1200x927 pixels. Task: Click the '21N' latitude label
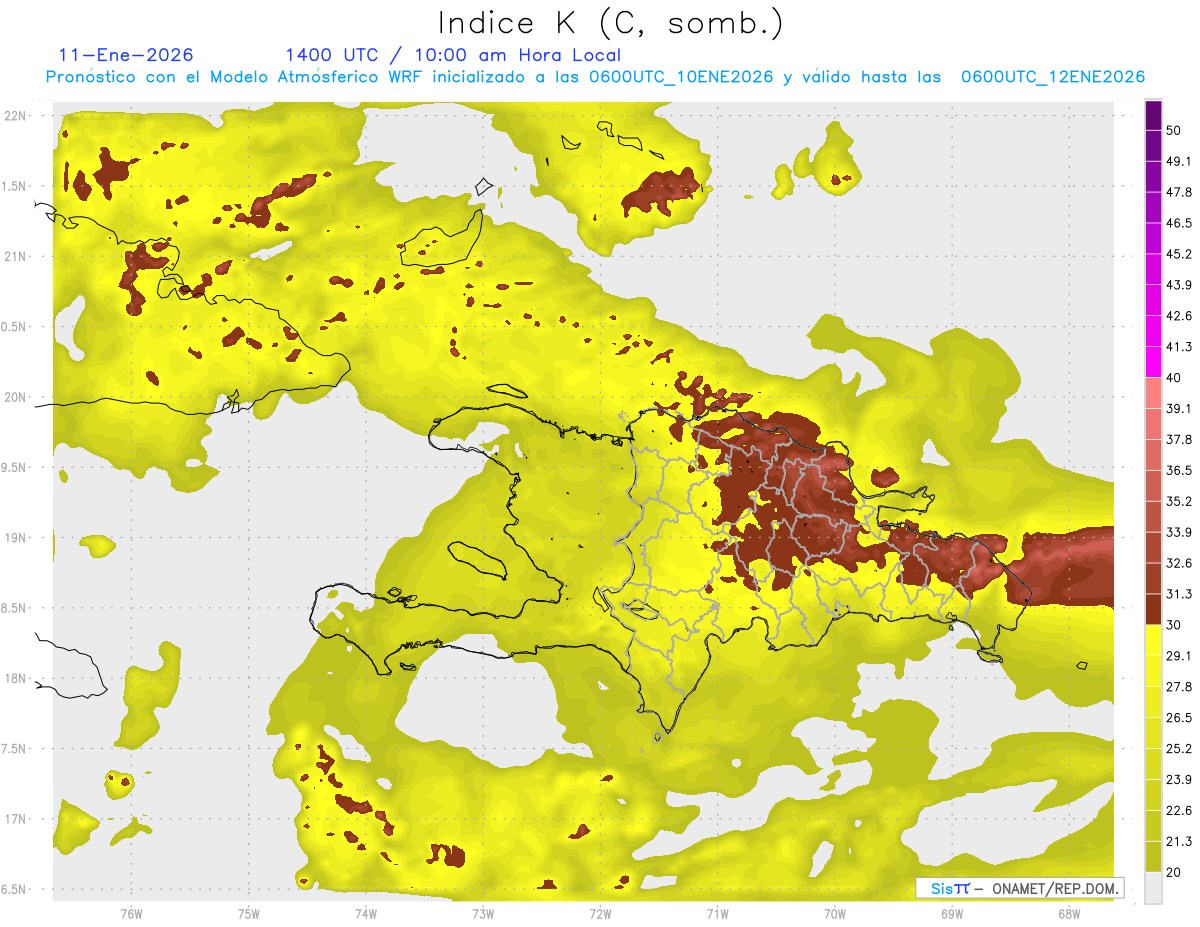[16, 257]
